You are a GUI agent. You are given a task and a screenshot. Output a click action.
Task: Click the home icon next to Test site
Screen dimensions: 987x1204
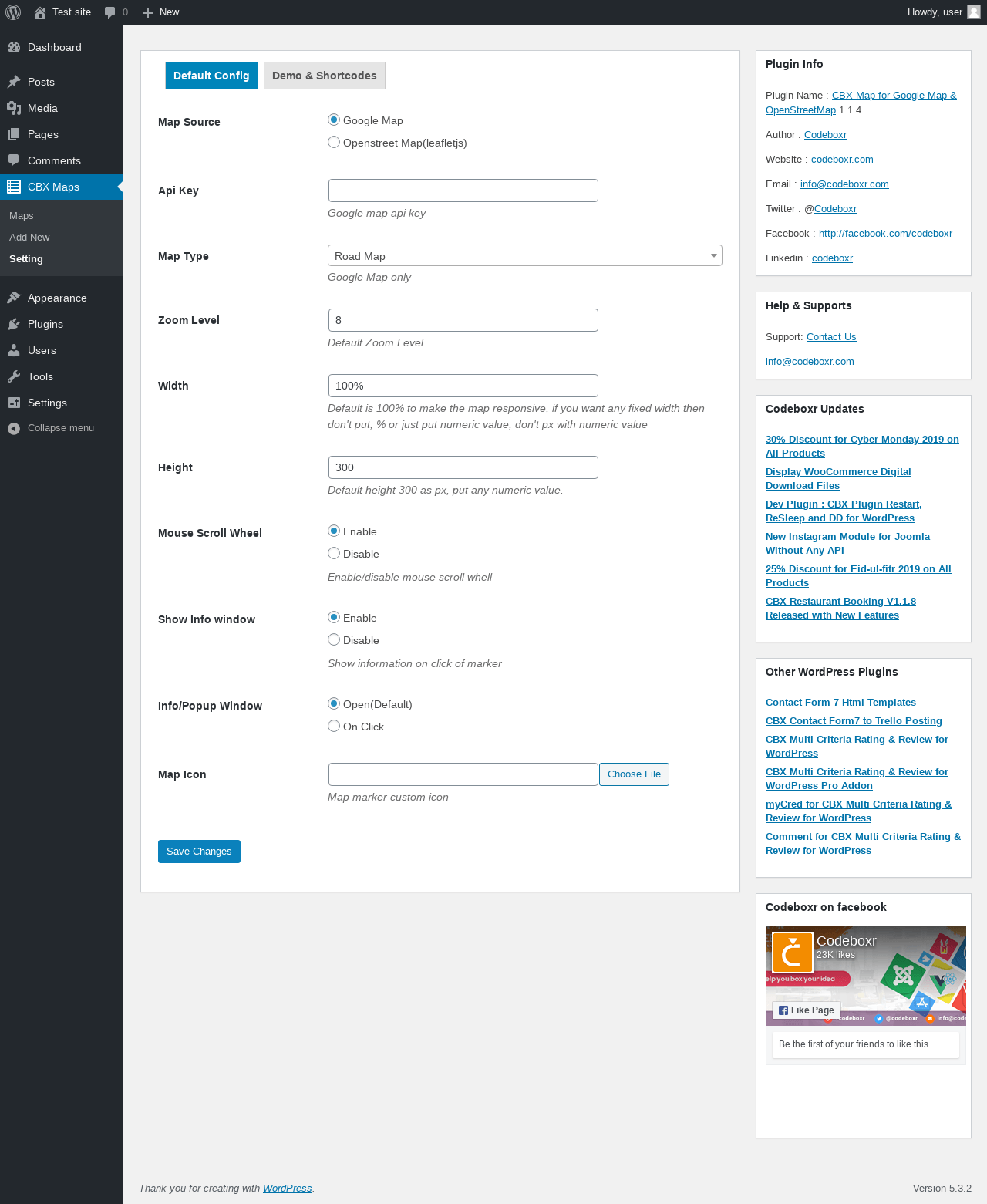coord(40,12)
